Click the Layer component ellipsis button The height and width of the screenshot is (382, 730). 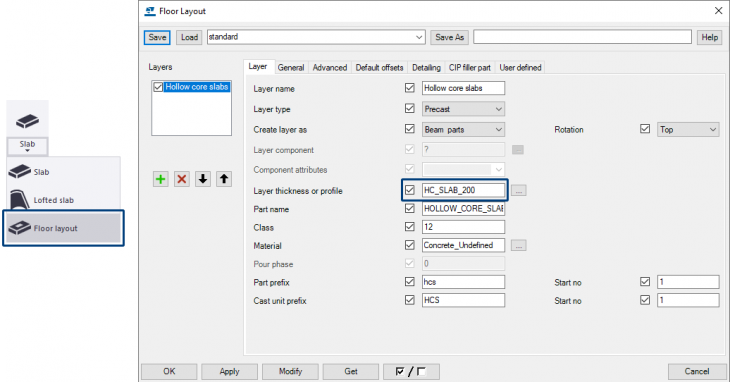click(518, 150)
